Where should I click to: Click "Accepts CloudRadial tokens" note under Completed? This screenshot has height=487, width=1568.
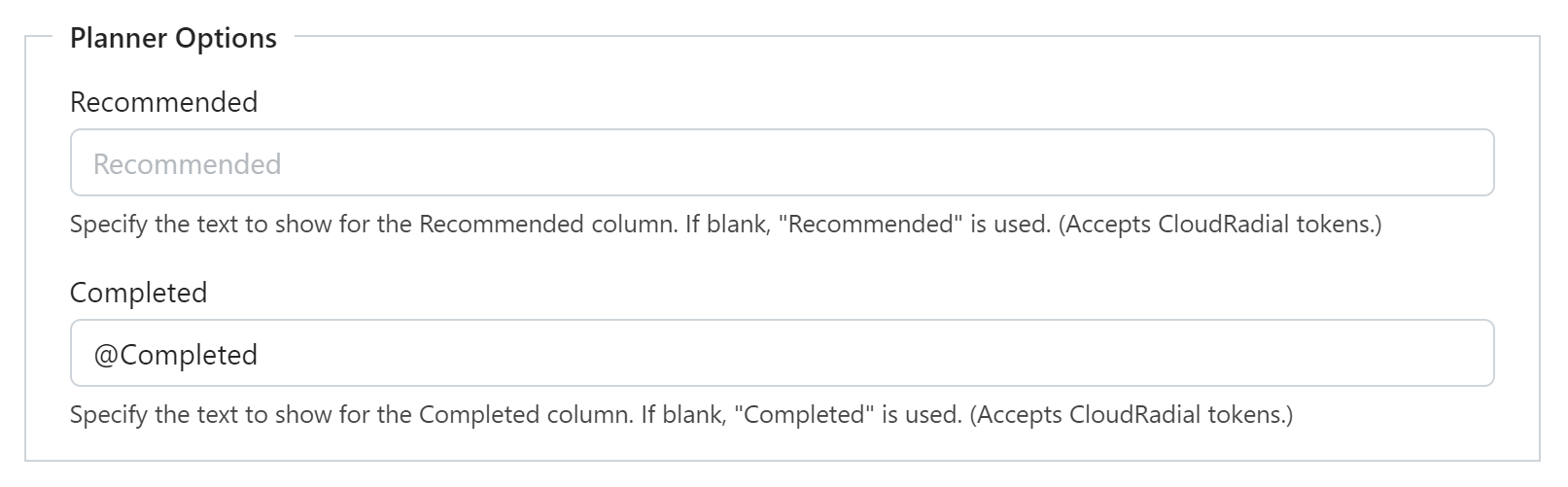click(1131, 415)
